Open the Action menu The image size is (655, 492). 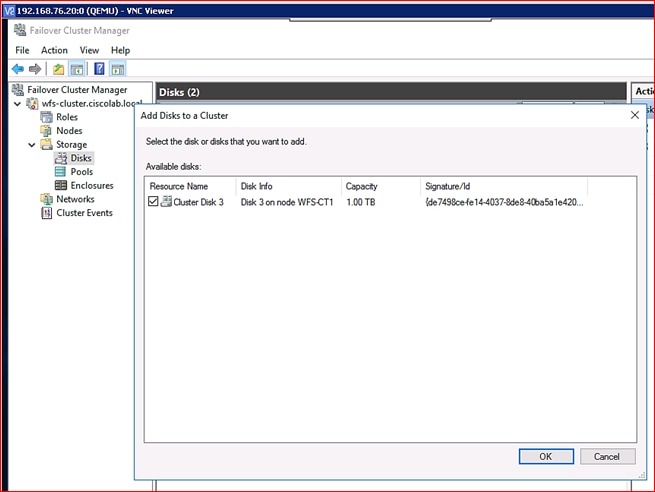point(54,50)
